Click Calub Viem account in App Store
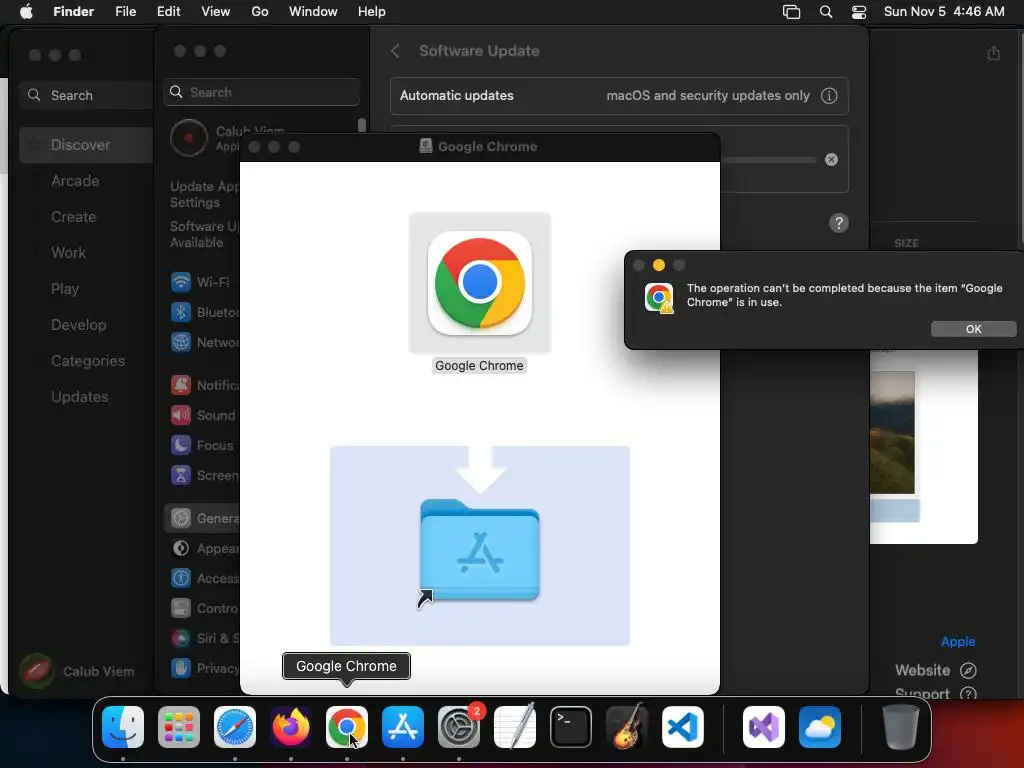Viewport: 1024px width, 768px height. 77,671
